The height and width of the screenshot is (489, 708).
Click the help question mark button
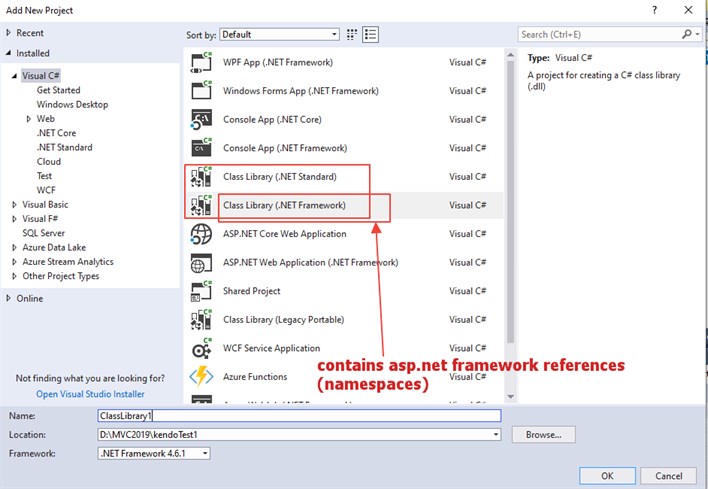(x=655, y=10)
